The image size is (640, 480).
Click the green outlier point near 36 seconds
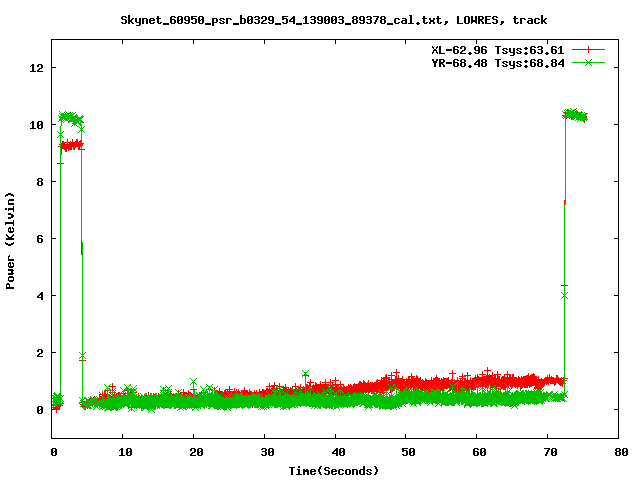coord(305,374)
